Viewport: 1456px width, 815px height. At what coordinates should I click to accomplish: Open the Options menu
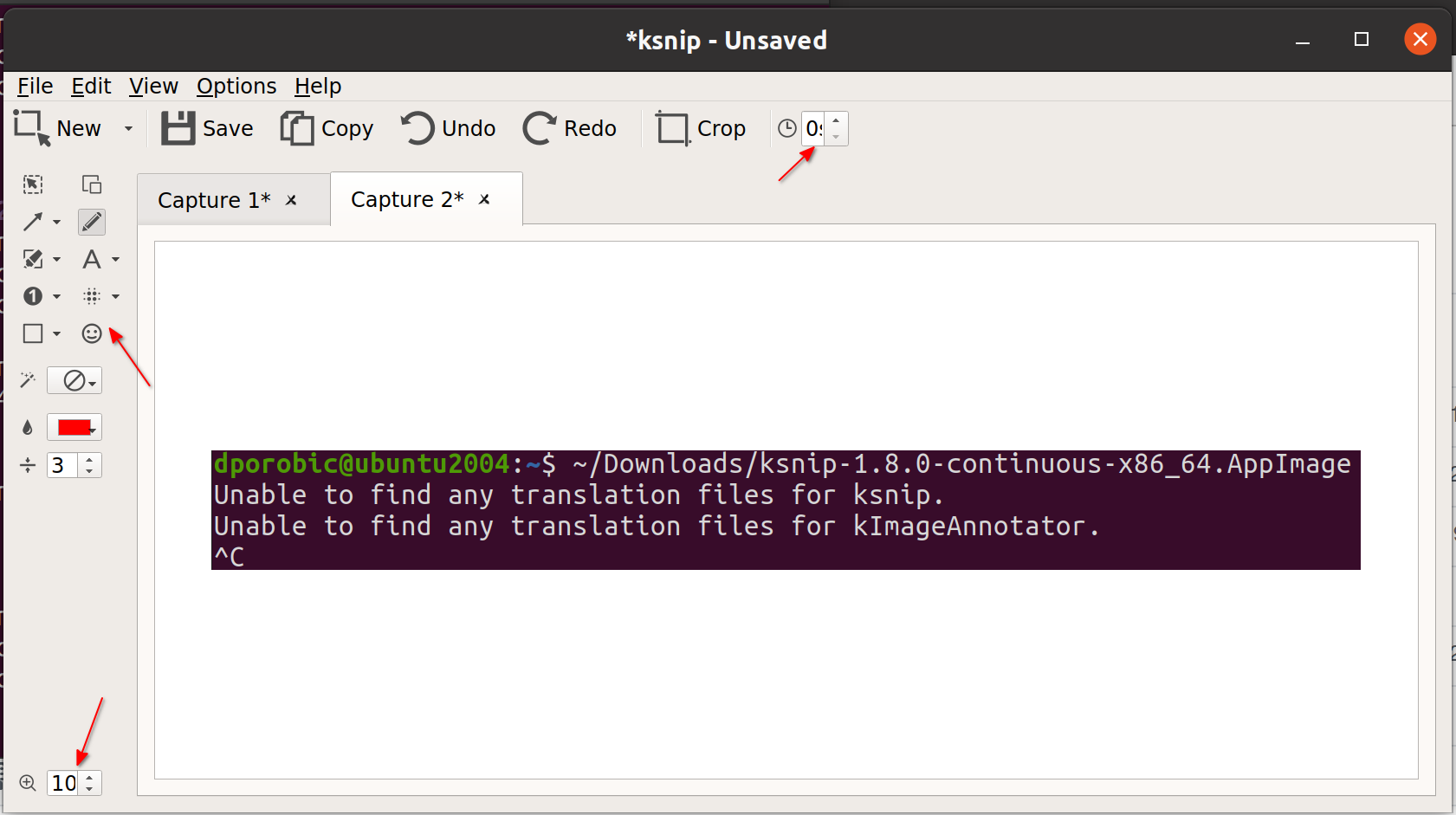pyautogui.click(x=236, y=86)
